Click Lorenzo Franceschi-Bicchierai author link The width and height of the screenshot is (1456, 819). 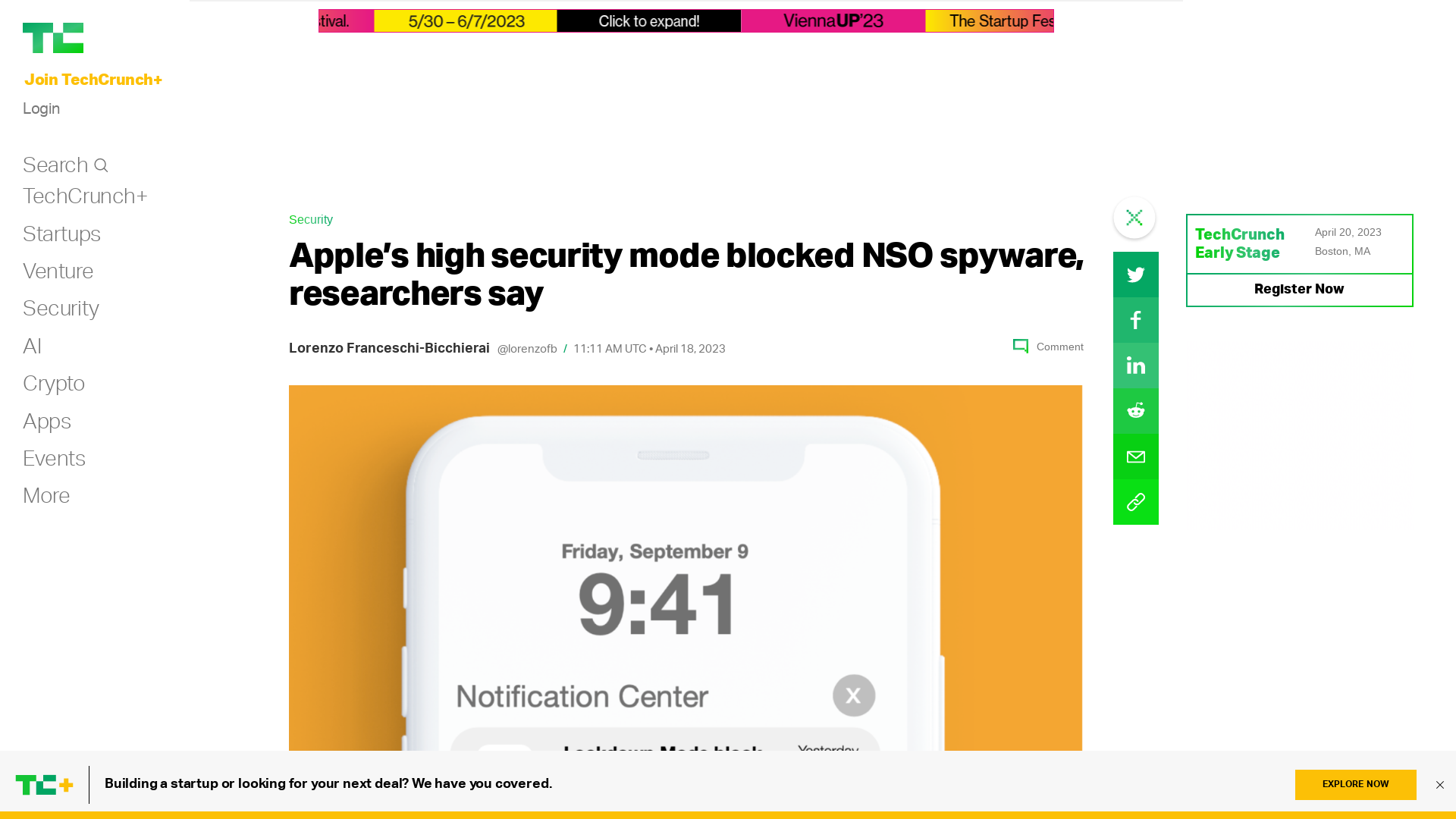[389, 347]
